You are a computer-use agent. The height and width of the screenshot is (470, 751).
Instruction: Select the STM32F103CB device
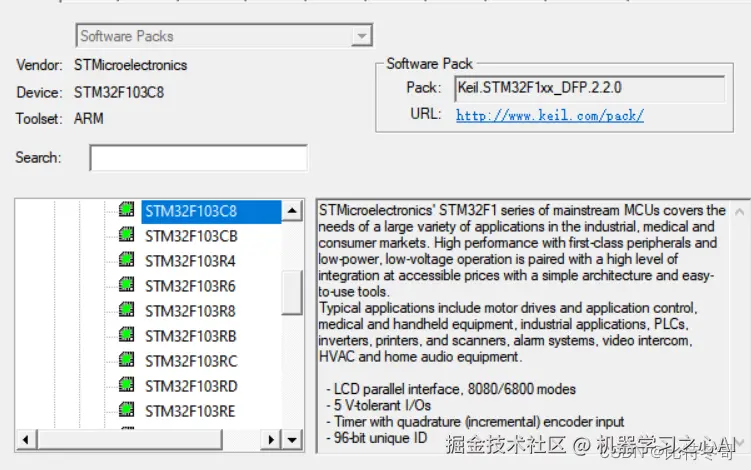tap(191, 236)
